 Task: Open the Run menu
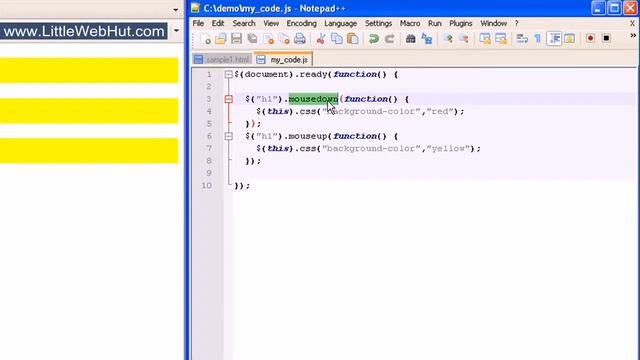tap(435, 23)
